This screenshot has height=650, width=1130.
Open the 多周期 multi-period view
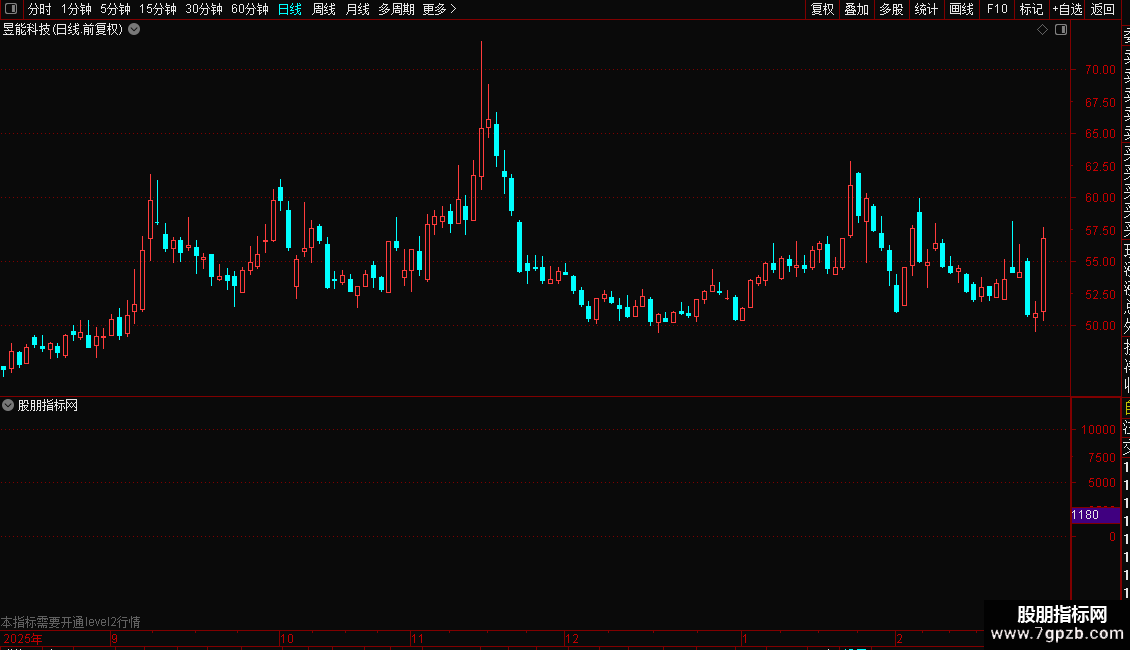point(396,9)
